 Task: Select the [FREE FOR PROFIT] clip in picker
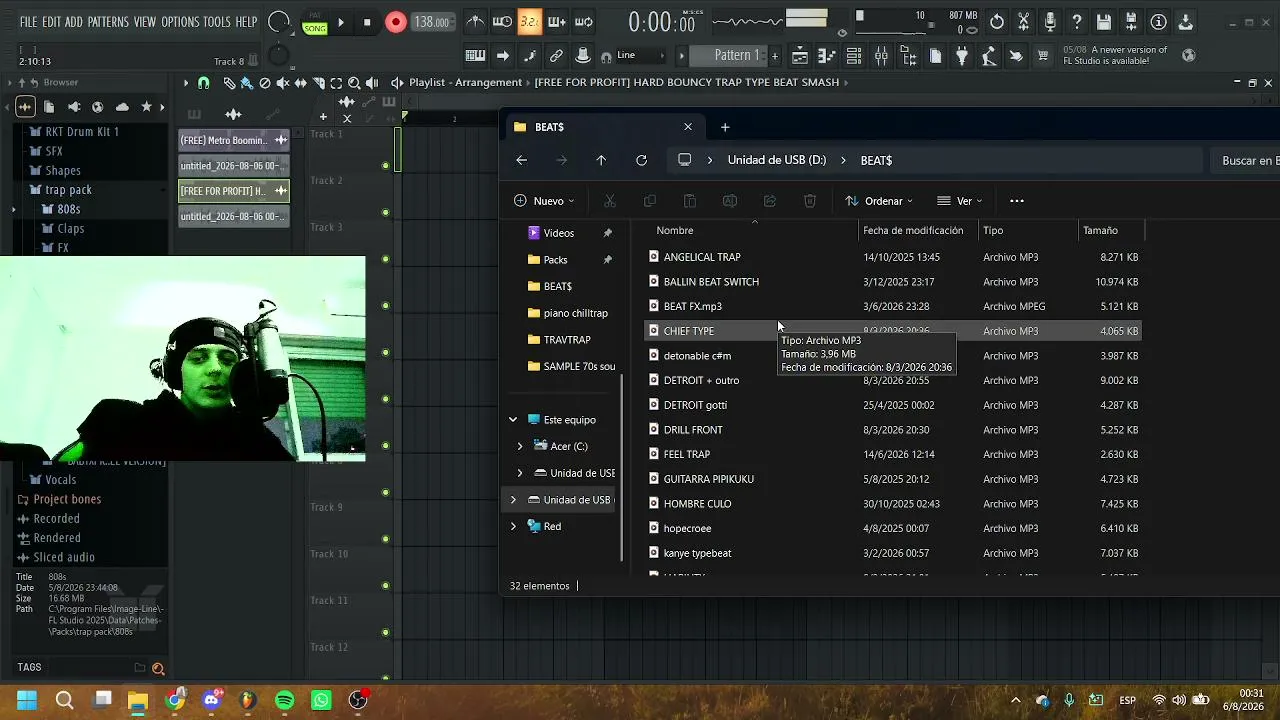234,191
